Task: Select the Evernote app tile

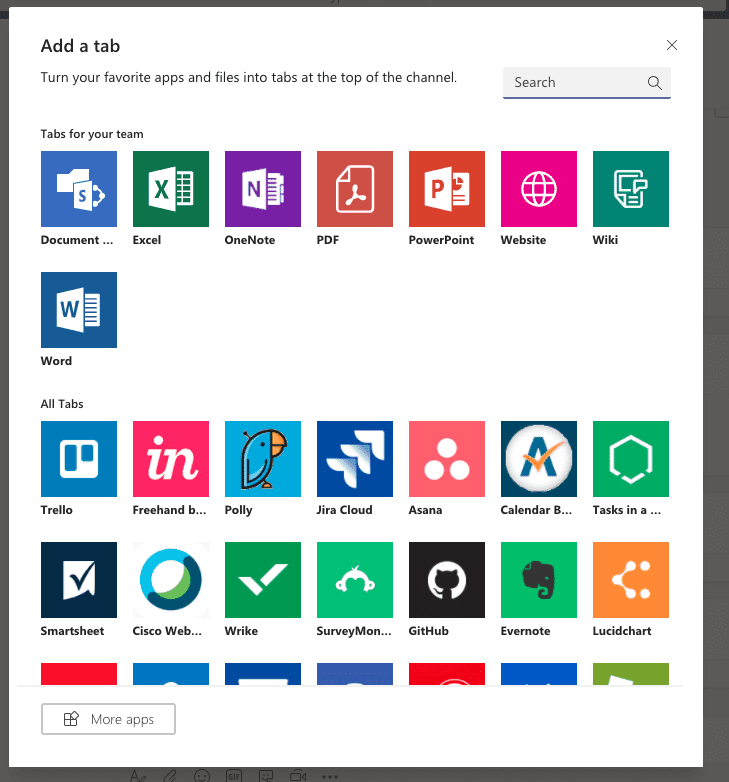Action: pos(539,580)
